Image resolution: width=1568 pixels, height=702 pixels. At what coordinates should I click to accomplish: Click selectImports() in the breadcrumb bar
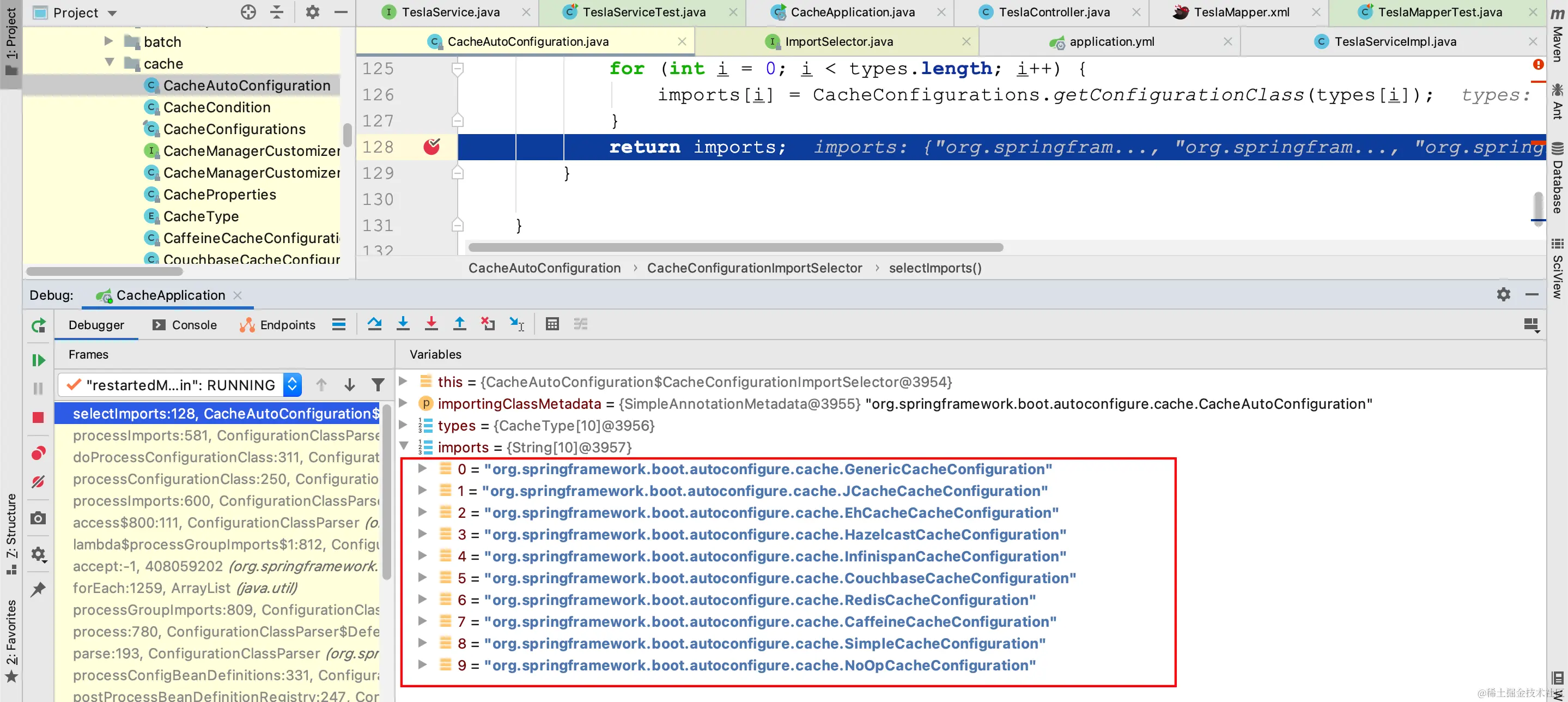[x=935, y=268]
